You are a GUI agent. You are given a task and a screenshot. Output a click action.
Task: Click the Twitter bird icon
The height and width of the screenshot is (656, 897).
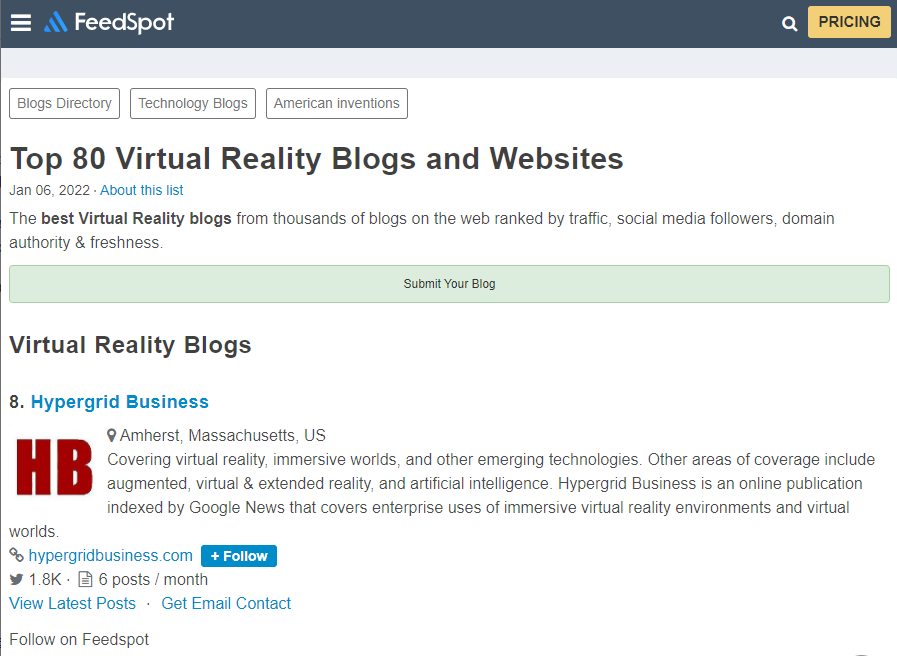[17, 579]
